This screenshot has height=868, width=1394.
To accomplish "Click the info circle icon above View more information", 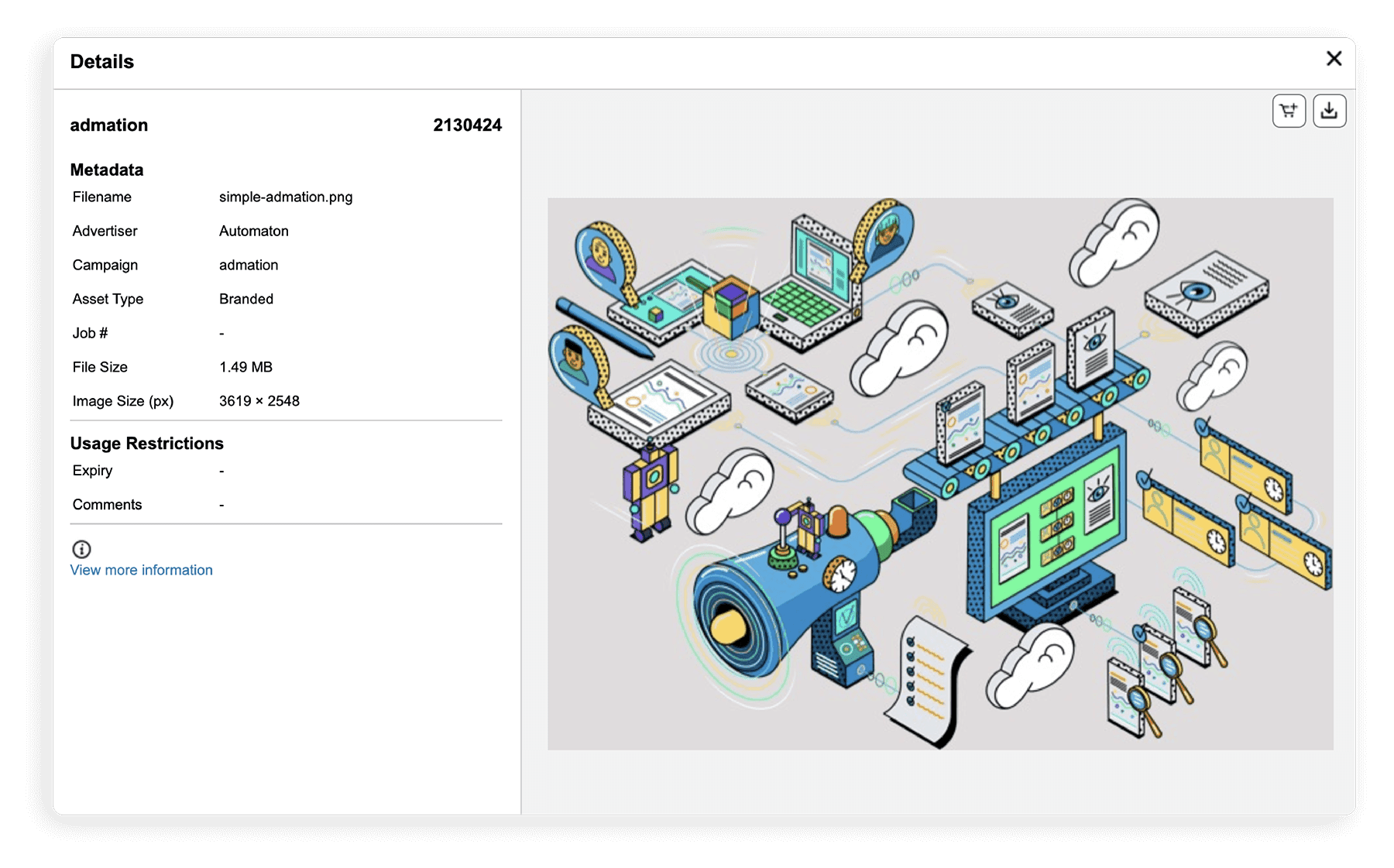I will (81, 550).
